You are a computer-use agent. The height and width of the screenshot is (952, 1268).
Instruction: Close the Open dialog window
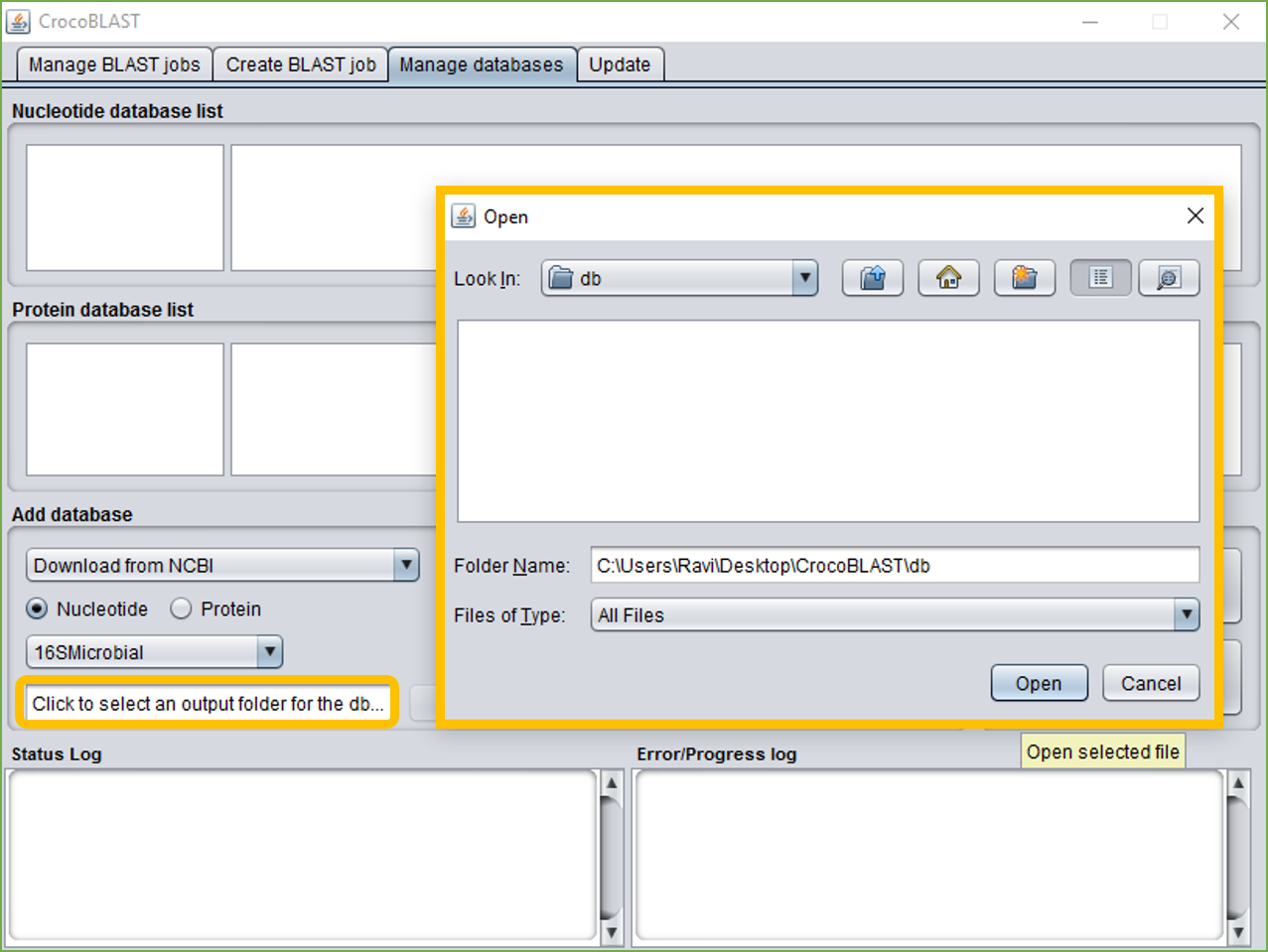click(1196, 216)
